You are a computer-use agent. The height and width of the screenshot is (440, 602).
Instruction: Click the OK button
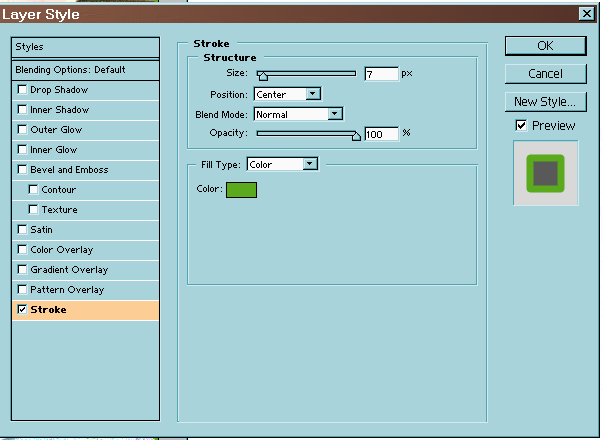(x=544, y=46)
